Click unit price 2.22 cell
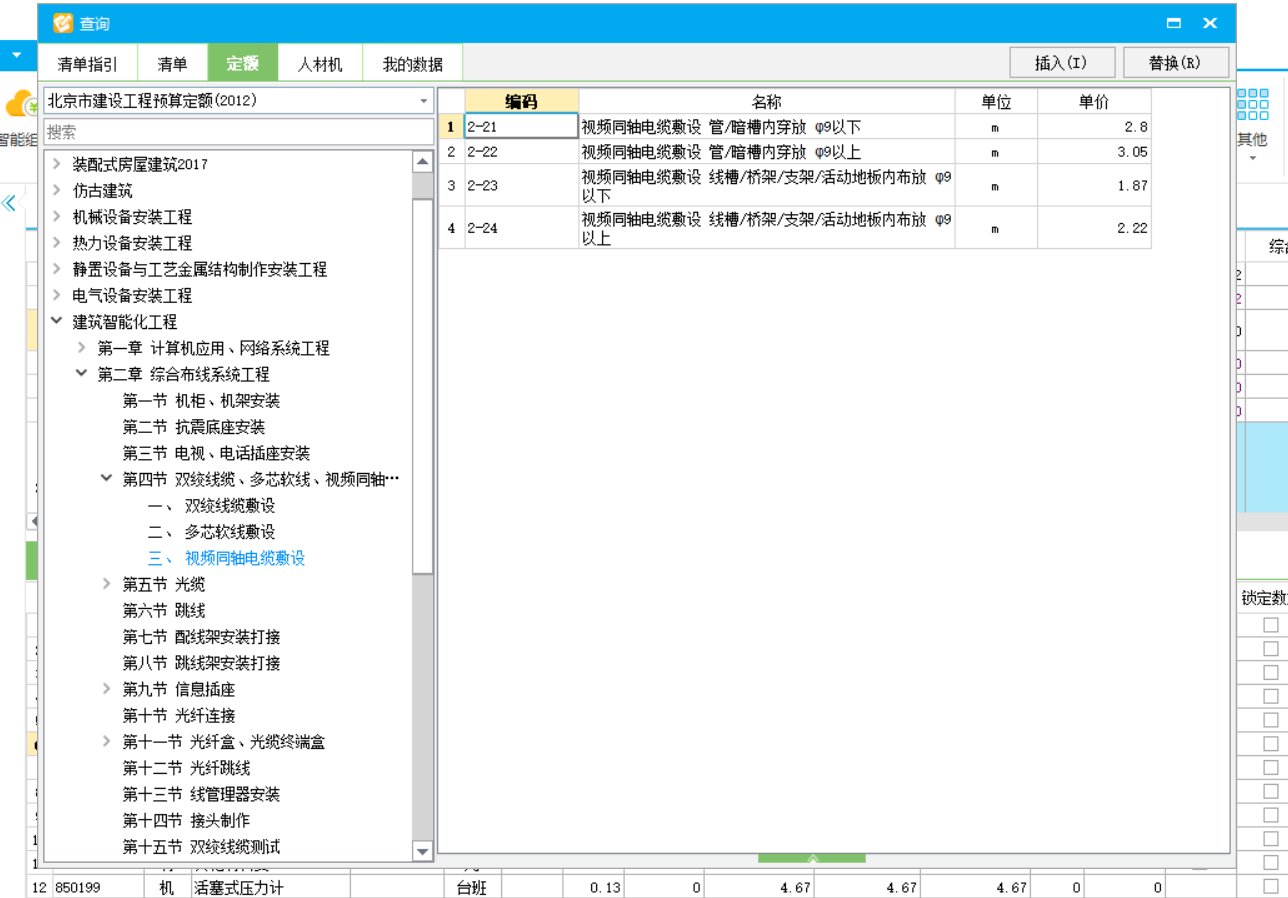The width and height of the screenshot is (1288, 898). 1094,228
